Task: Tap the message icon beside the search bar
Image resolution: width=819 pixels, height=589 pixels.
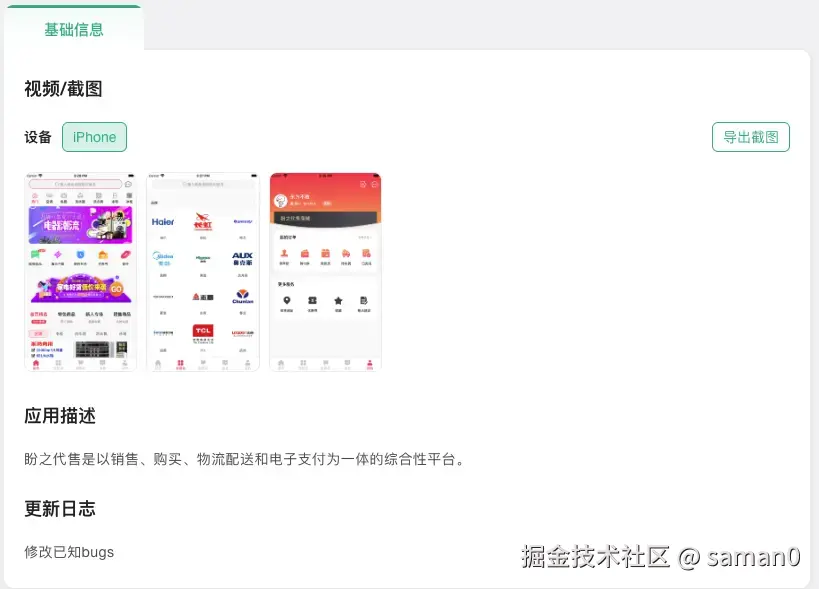Action: click(128, 184)
